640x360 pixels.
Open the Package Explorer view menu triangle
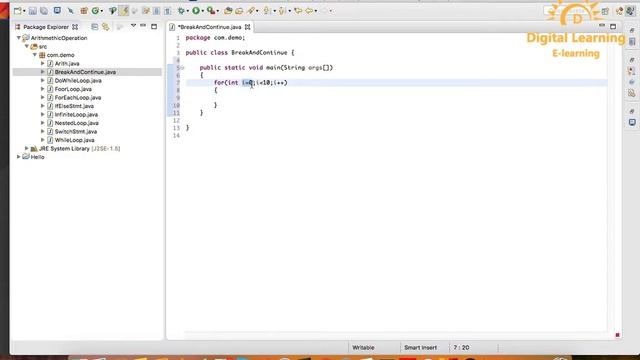tap(133, 26)
